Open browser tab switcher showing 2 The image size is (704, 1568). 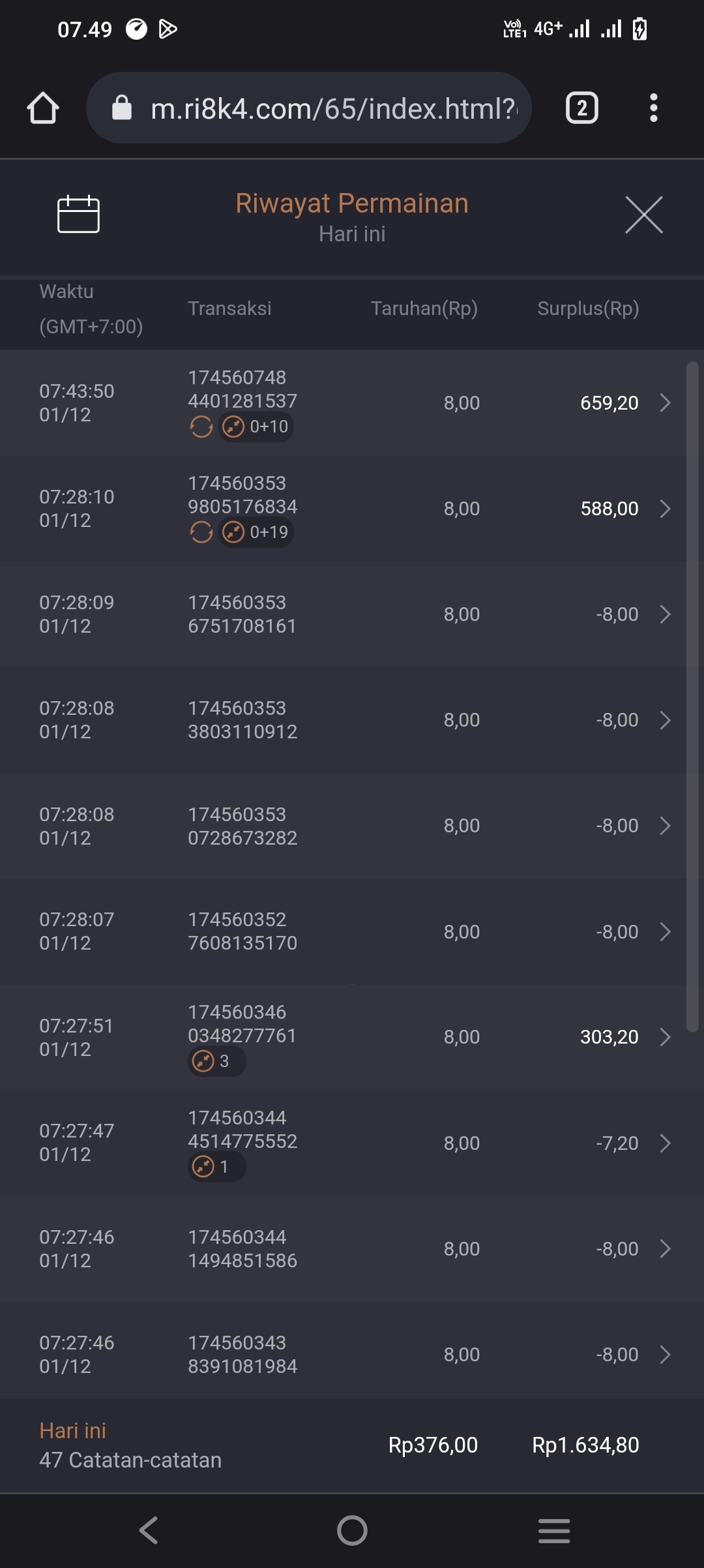click(581, 108)
